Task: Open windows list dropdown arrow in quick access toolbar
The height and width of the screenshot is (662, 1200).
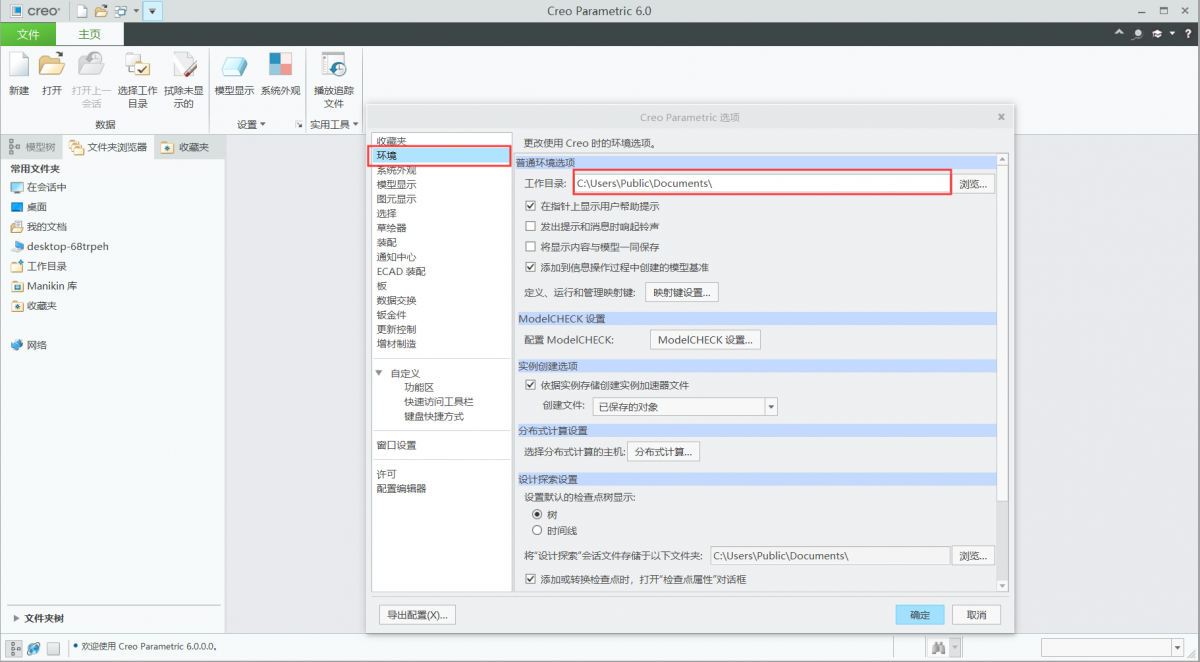Action: click(135, 11)
